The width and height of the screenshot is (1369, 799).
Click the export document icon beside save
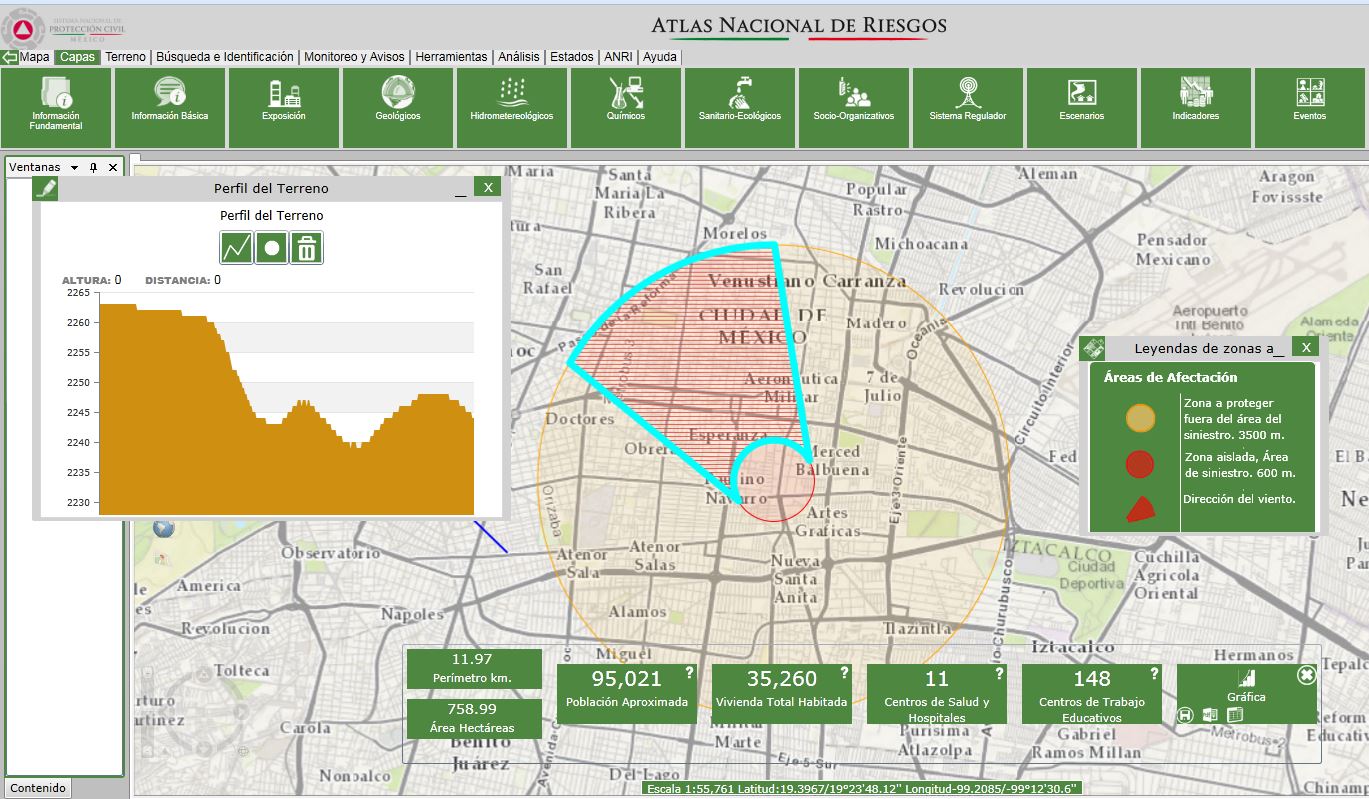(1210, 714)
